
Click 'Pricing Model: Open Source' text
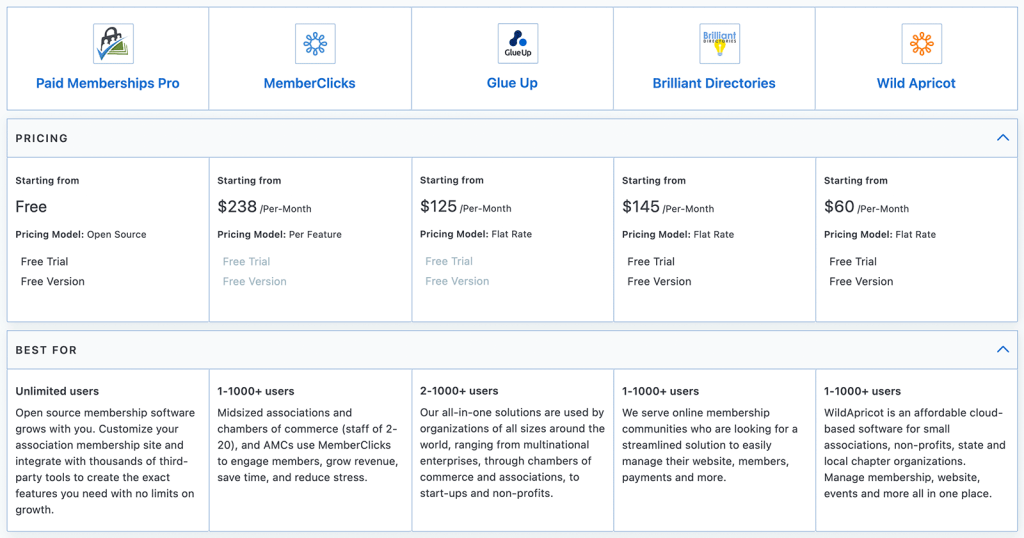pyautogui.click(x=81, y=234)
